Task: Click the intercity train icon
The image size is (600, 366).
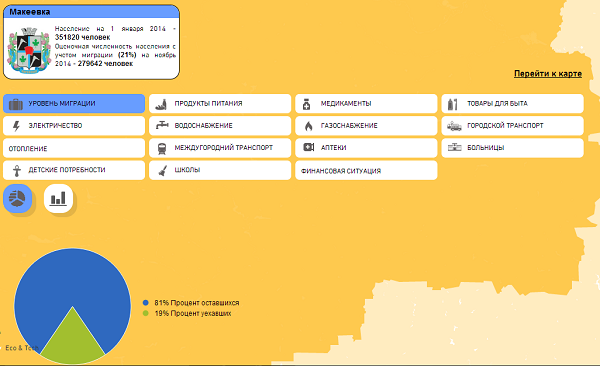Action: pos(162,148)
